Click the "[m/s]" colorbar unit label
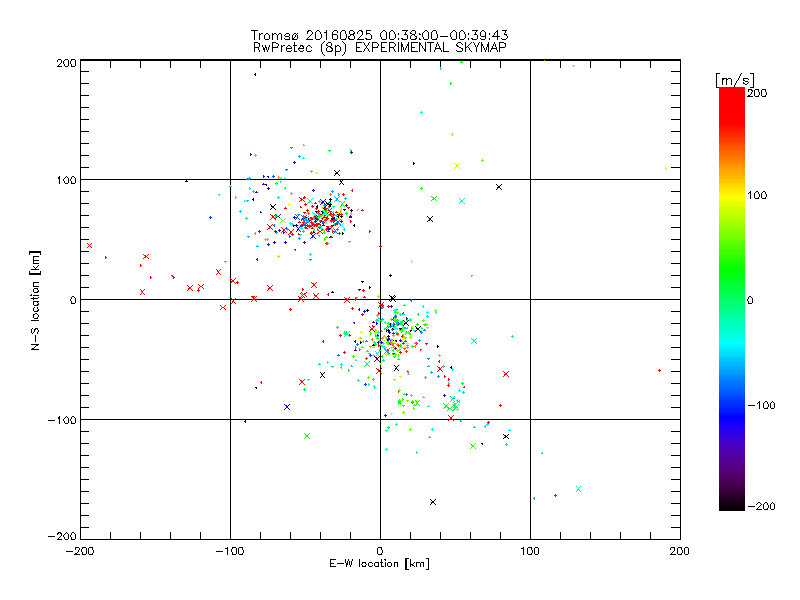The image size is (800, 600). (x=735, y=80)
